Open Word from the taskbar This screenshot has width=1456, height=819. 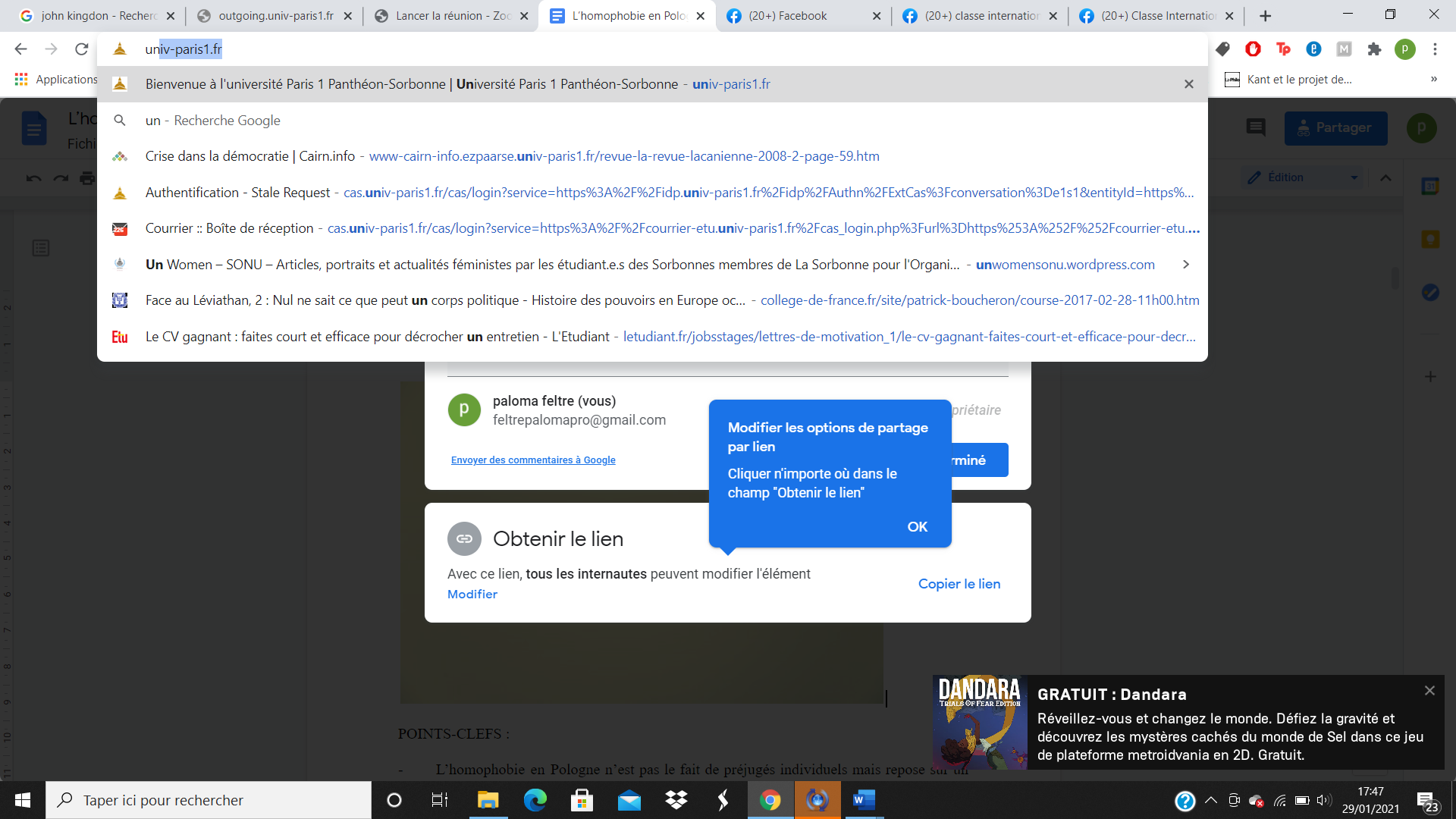[864, 800]
